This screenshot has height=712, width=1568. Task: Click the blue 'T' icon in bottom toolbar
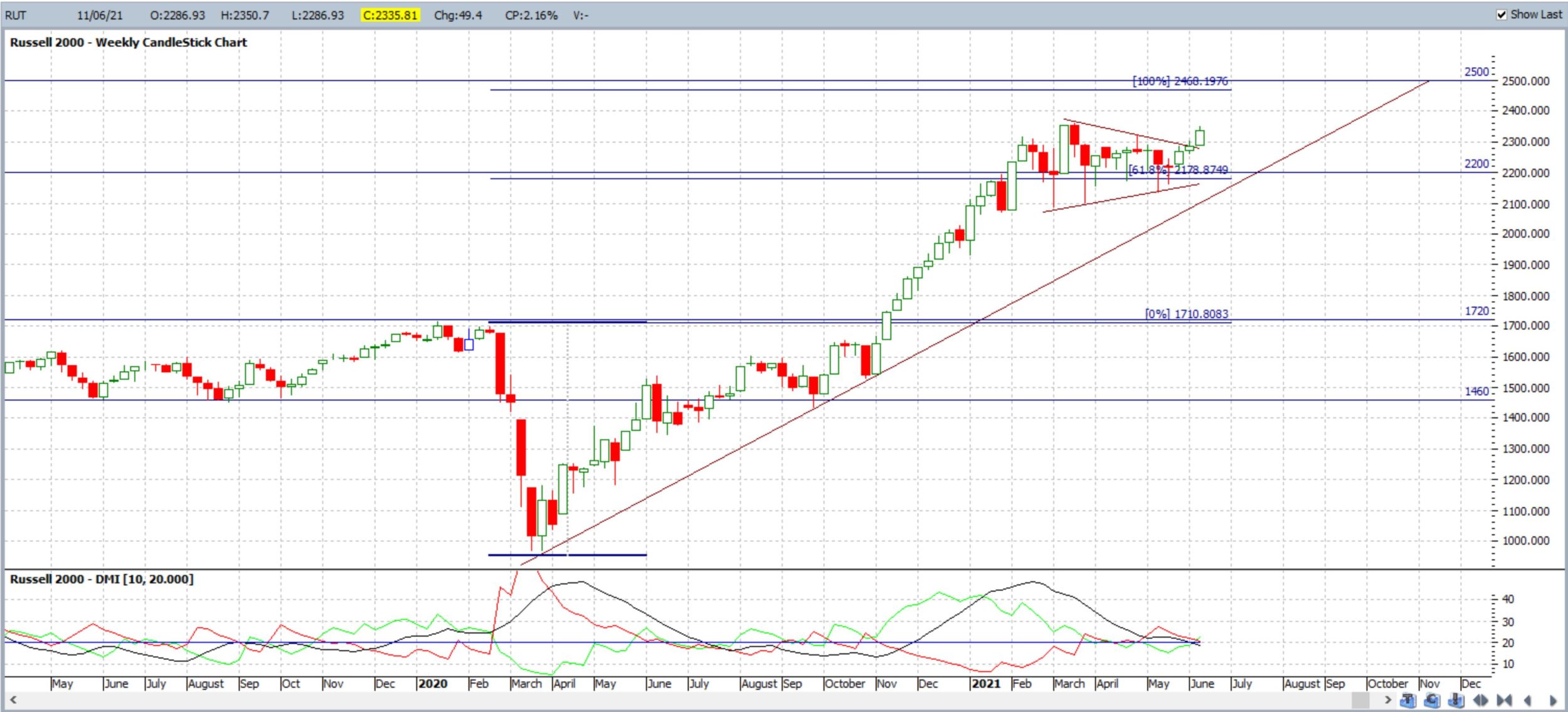coord(1408,700)
